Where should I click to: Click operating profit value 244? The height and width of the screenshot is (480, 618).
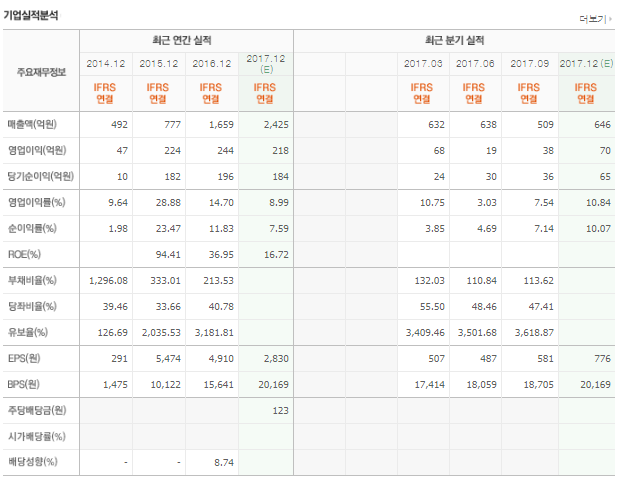coord(226,151)
